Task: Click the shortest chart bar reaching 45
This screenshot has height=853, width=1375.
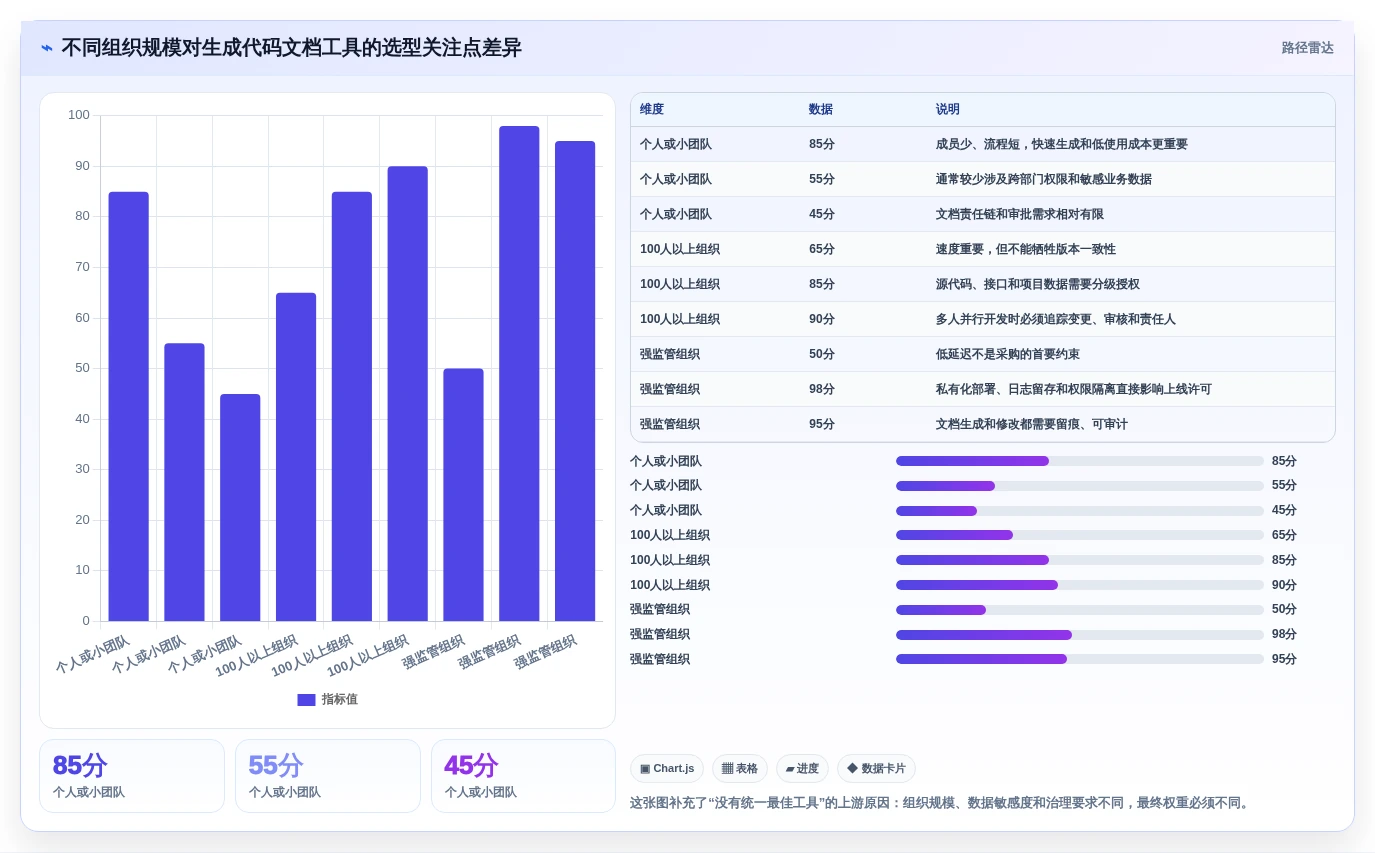Action: [x=240, y=507]
